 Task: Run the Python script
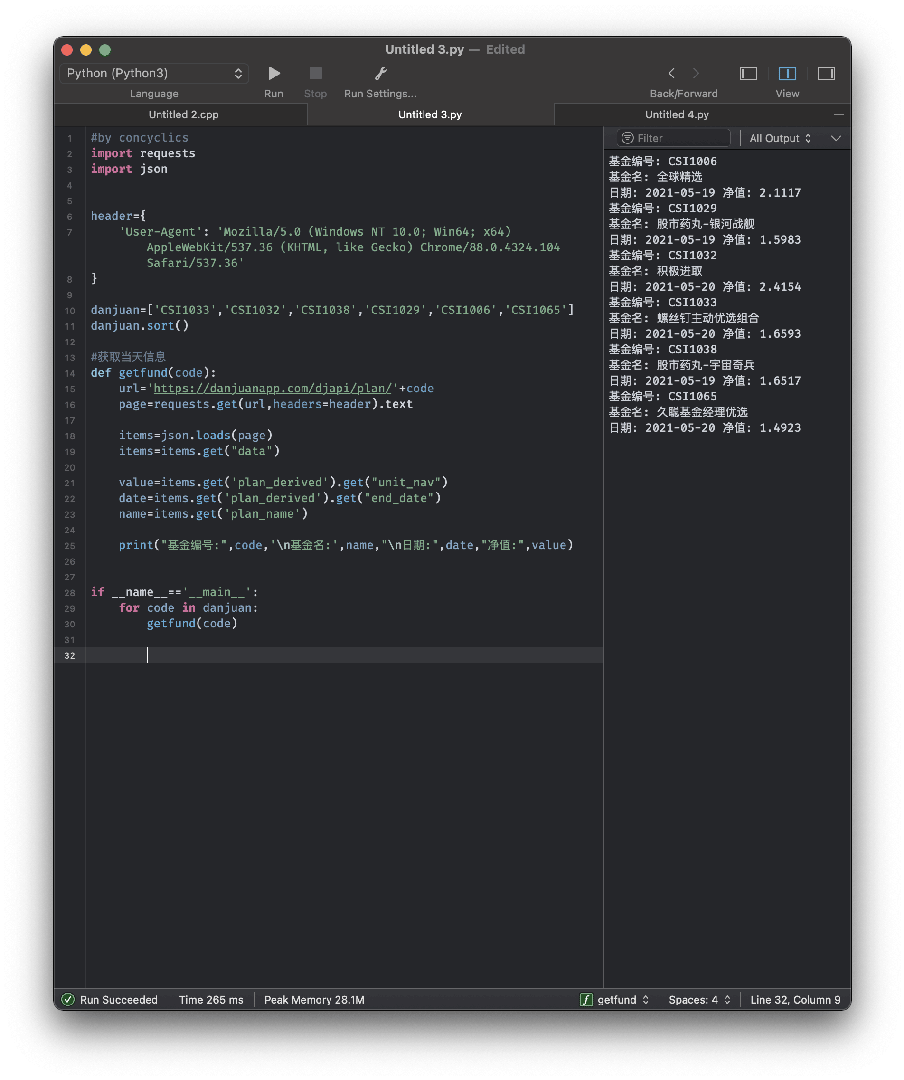click(274, 73)
